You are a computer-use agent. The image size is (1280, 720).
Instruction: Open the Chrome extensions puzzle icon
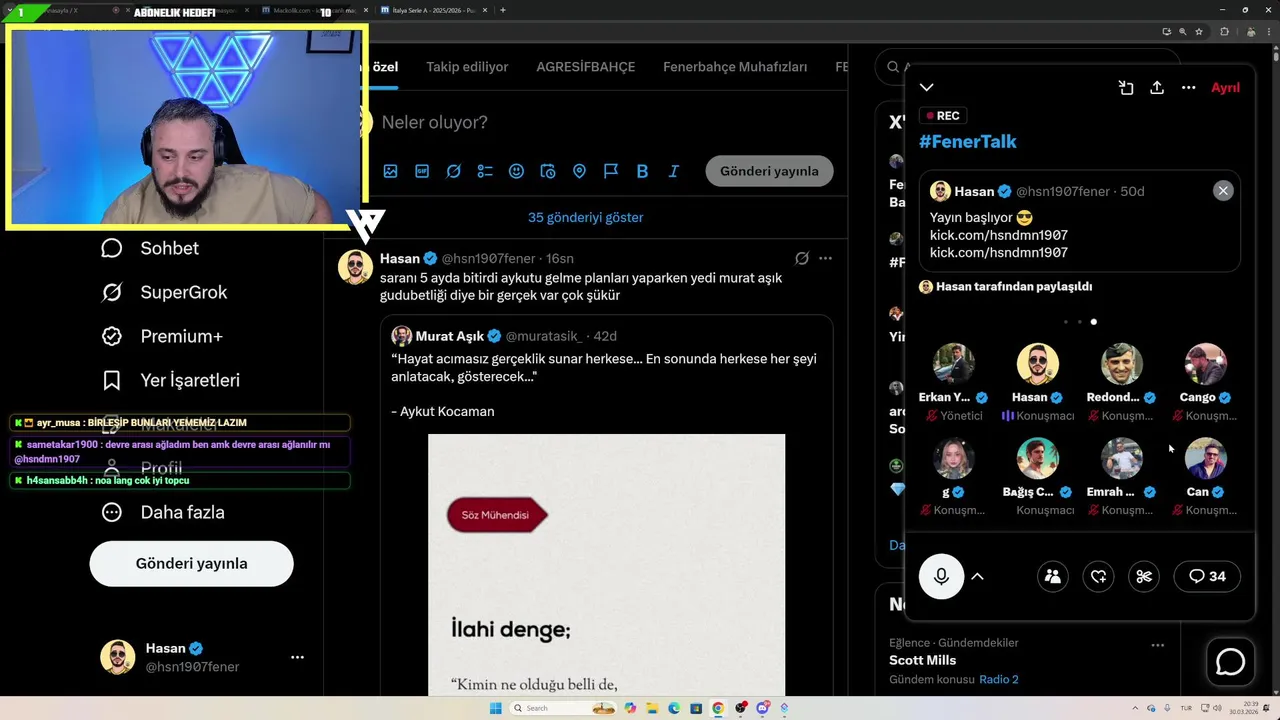[x=1224, y=31]
